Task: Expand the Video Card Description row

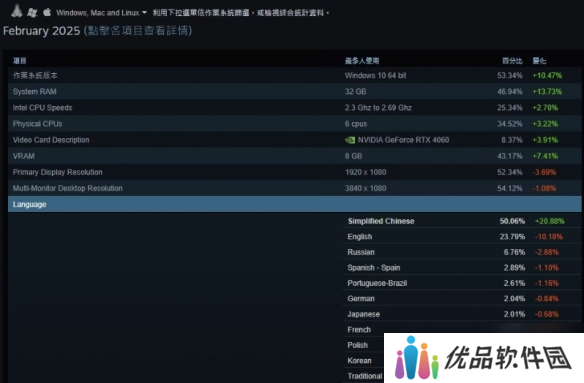Action: point(295,140)
